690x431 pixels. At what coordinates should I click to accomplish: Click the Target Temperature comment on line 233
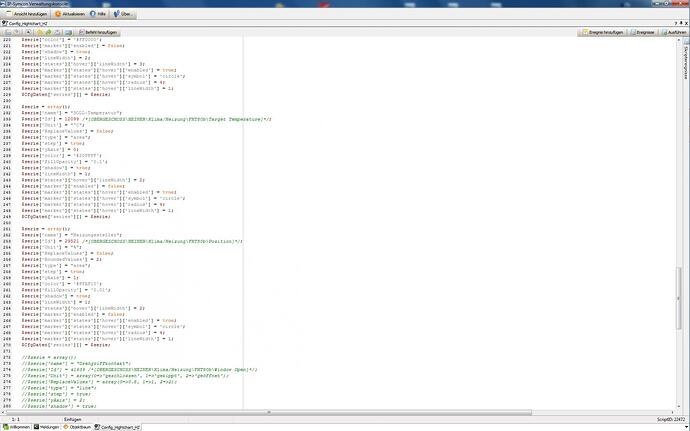coord(177,119)
